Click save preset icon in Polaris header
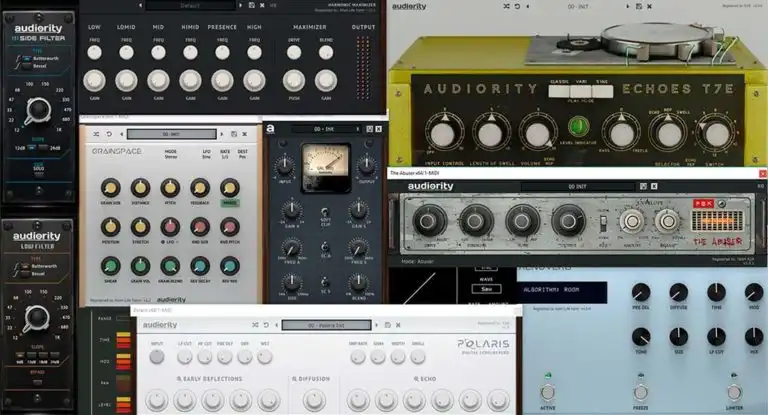Image resolution: width=768 pixels, height=415 pixels. [x=387, y=325]
